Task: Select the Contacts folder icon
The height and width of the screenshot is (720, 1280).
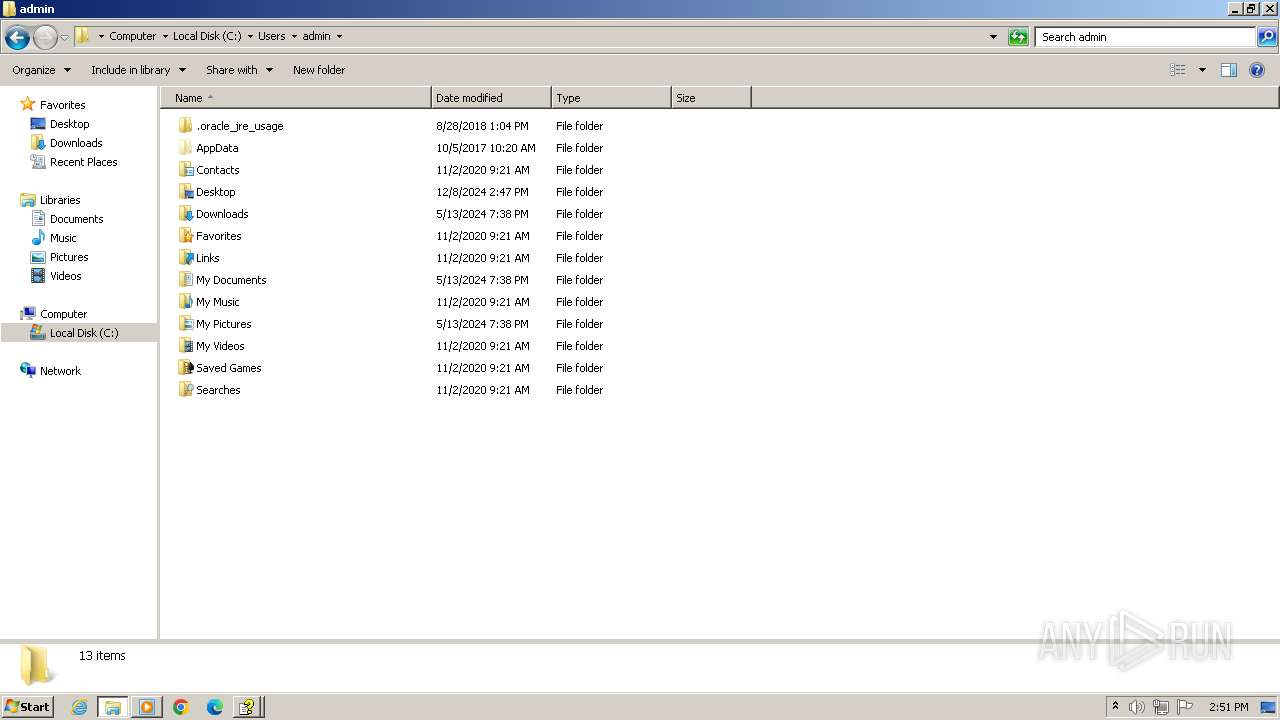Action: tap(185, 170)
